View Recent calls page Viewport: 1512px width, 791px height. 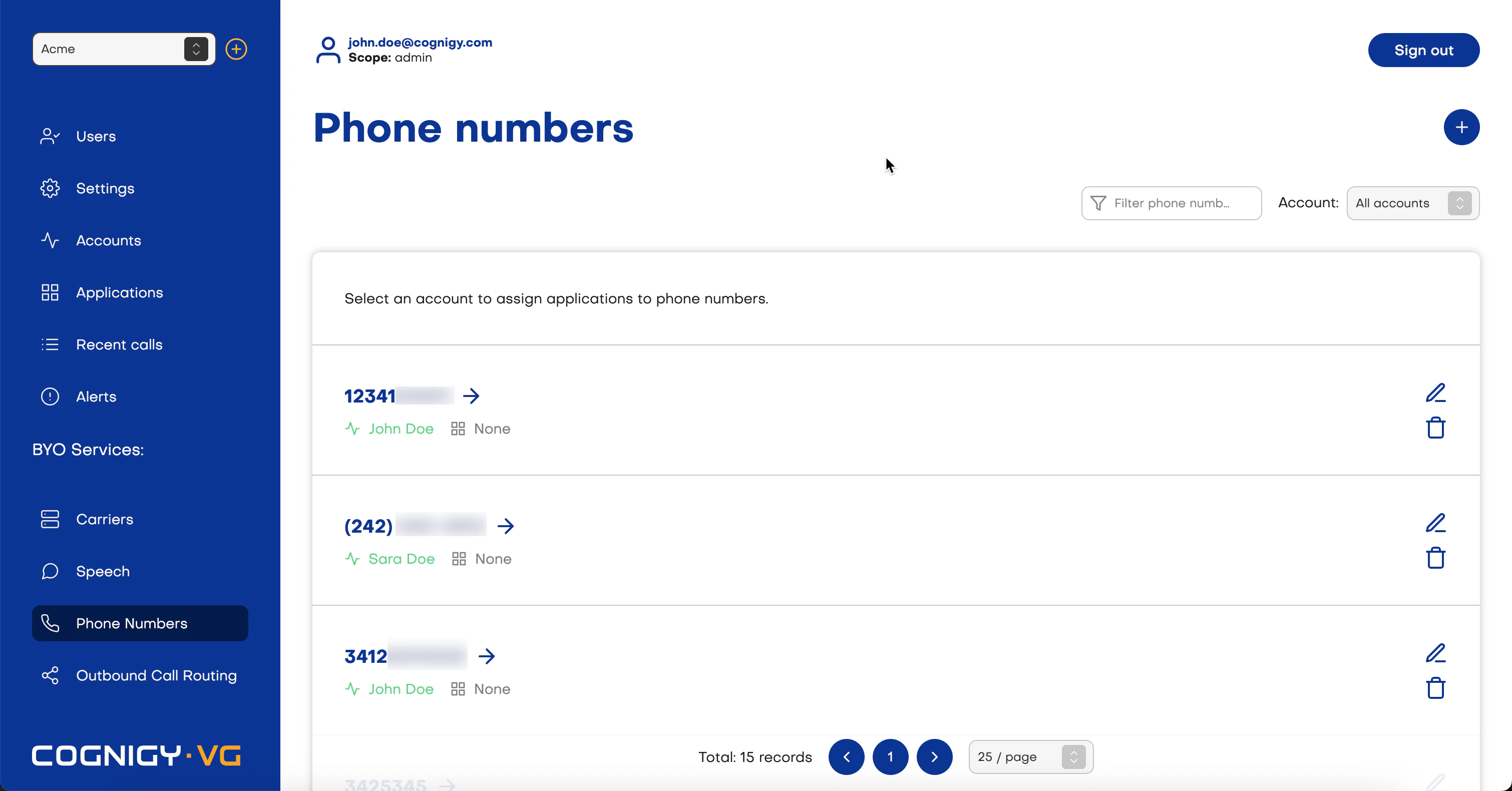click(x=140, y=344)
